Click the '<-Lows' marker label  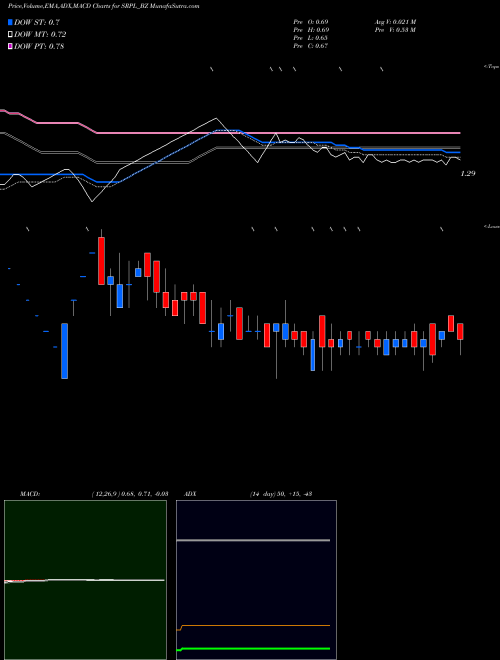click(x=492, y=226)
